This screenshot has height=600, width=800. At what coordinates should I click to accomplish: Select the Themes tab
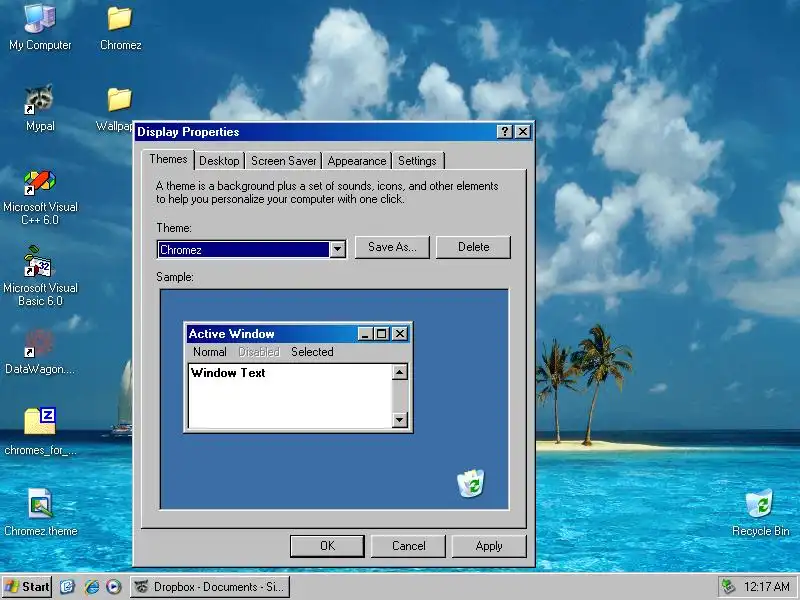click(x=168, y=159)
